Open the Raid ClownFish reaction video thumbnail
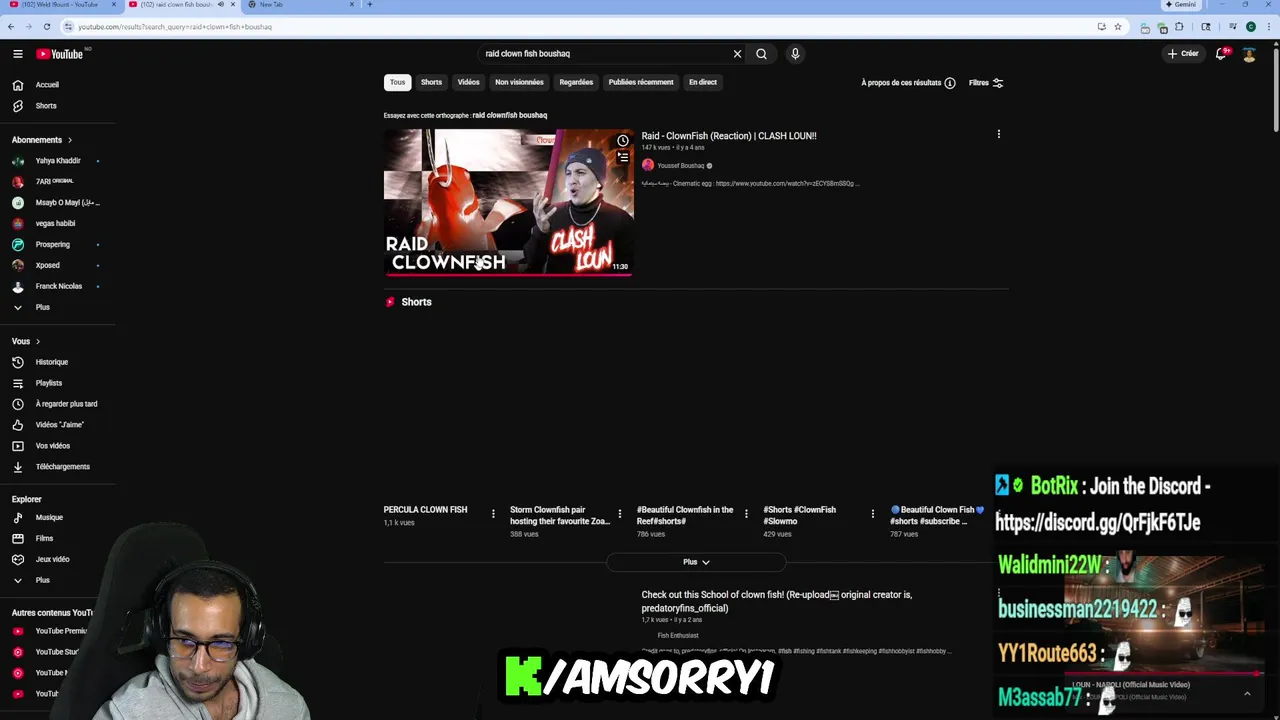 point(509,202)
